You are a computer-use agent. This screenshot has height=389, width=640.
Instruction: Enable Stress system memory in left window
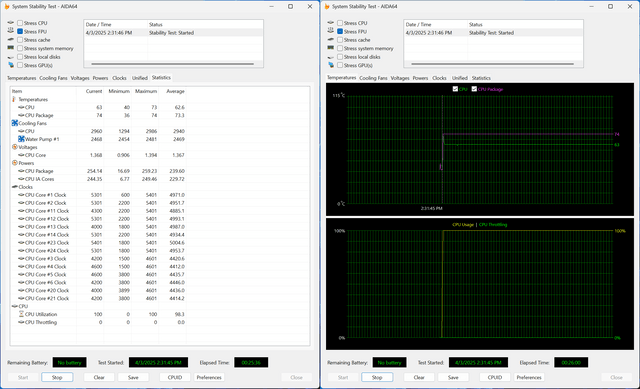[20, 48]
